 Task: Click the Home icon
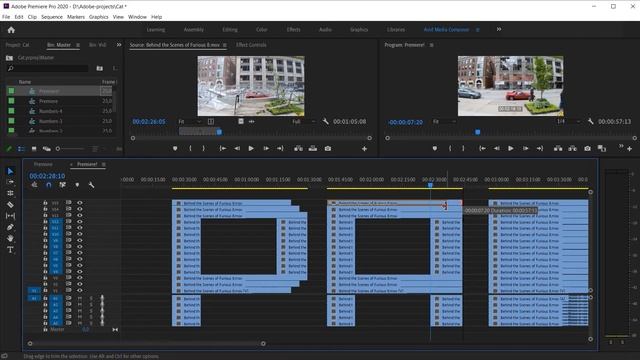(11, 30)
